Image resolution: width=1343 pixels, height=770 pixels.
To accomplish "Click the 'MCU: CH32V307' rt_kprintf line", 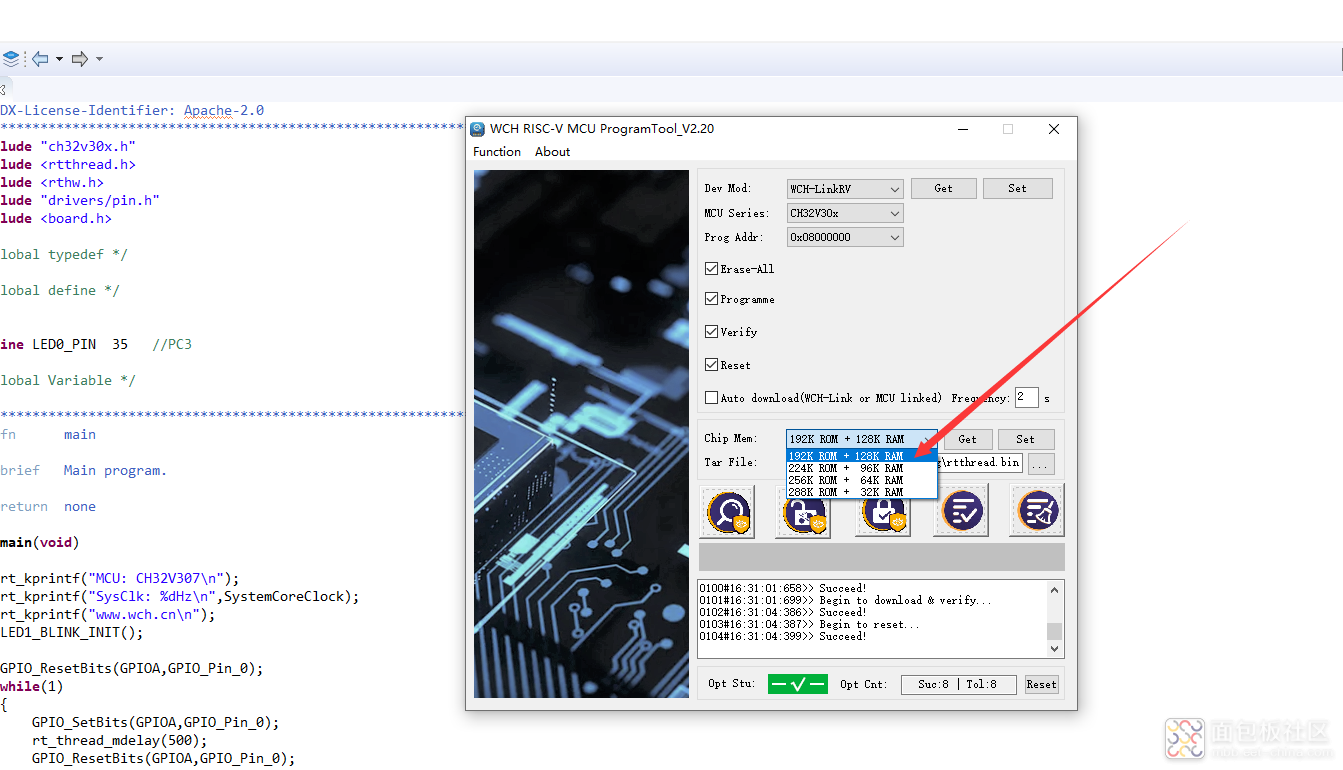I will click(x=119, y=578).
